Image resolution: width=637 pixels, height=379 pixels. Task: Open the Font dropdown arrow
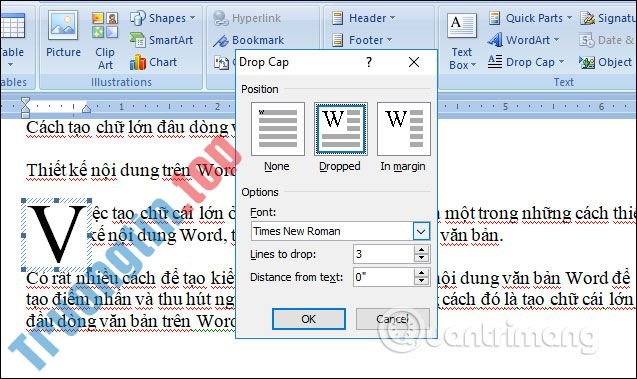pos(421,232)
